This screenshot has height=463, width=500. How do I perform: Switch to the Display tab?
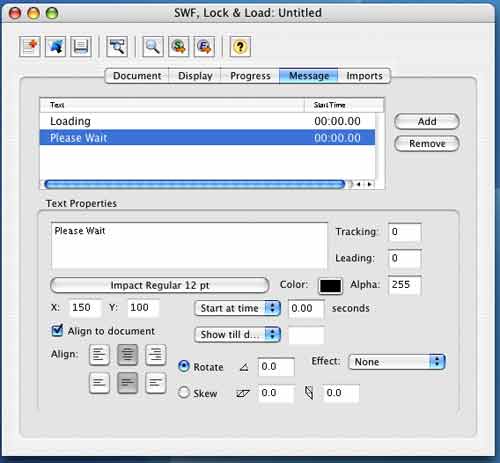point(195,76)
